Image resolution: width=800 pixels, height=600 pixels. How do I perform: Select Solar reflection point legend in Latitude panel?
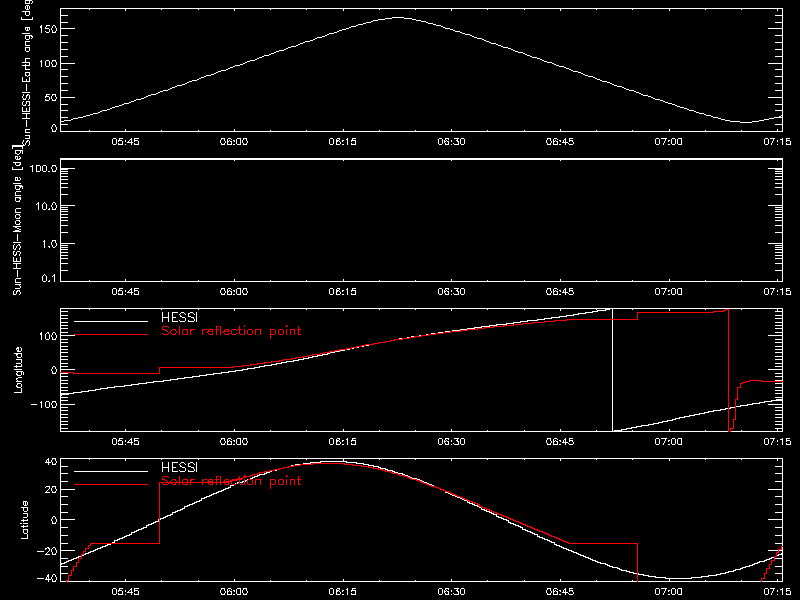[231, 481]
